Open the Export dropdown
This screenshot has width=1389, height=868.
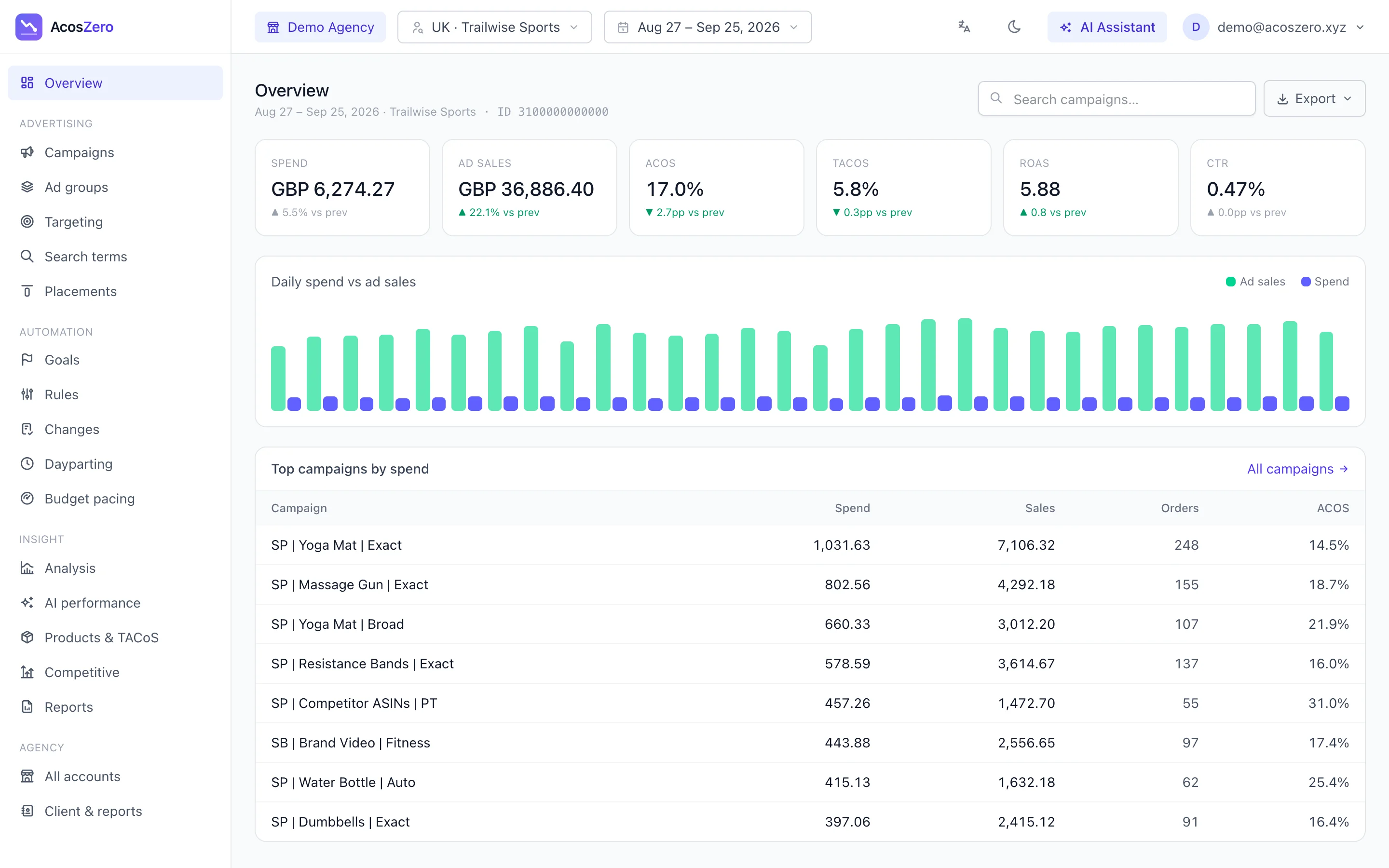pyautogui.click(x=1314, y=99)
